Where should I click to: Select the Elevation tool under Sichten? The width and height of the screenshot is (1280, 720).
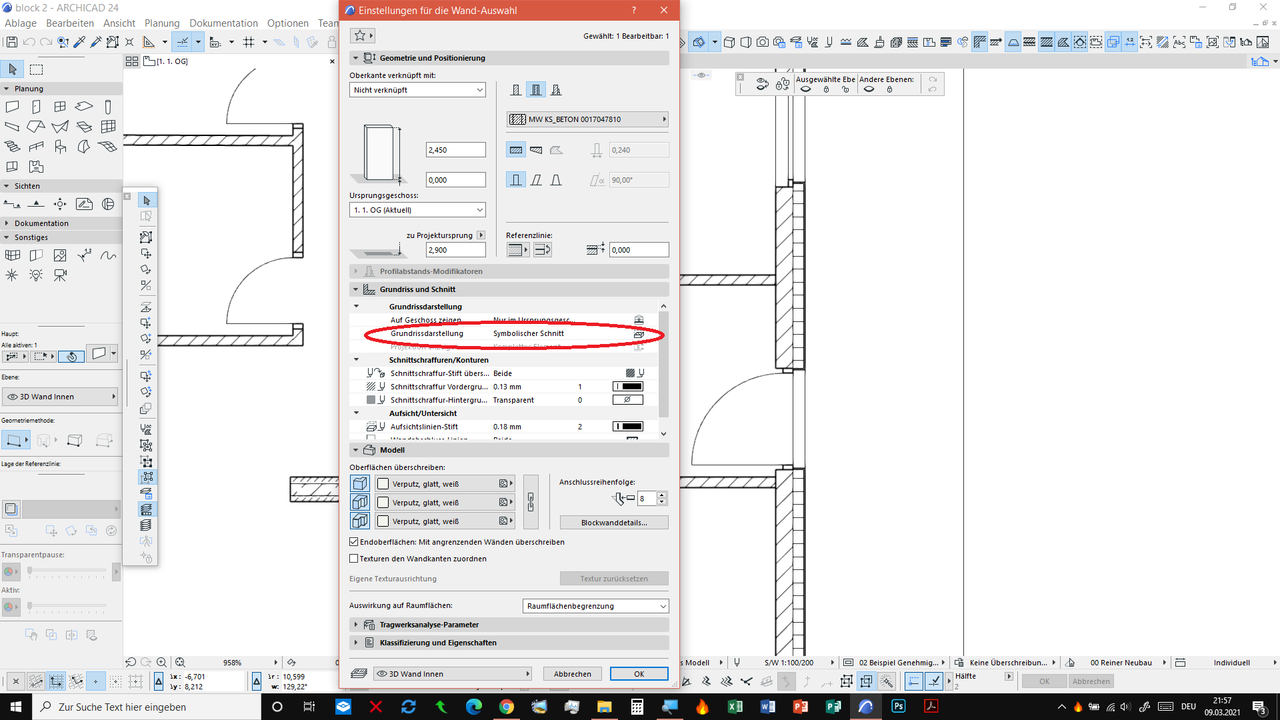tap(36, 204)
